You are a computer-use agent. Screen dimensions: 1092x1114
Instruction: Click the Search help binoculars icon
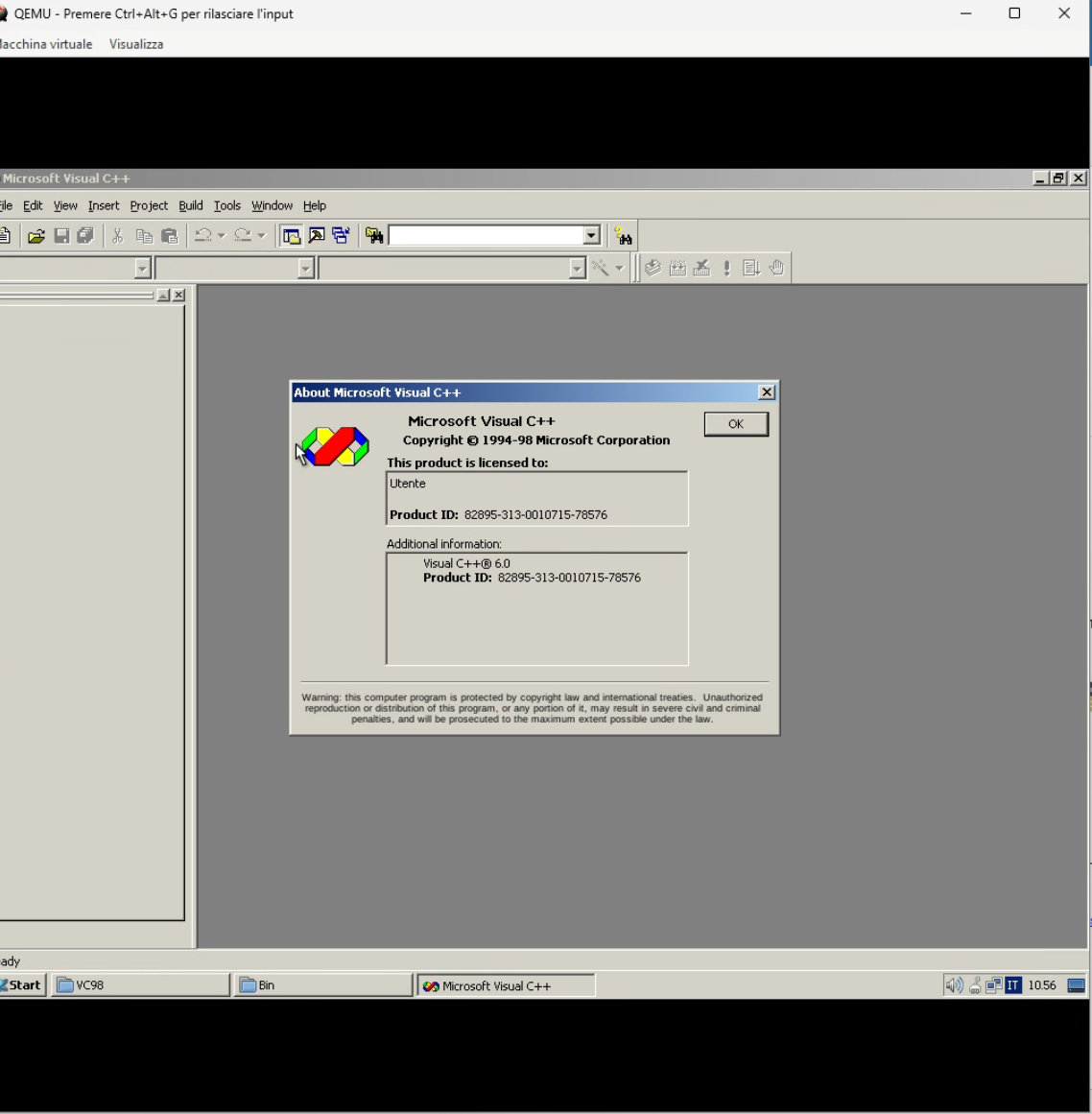coord(623,236)
